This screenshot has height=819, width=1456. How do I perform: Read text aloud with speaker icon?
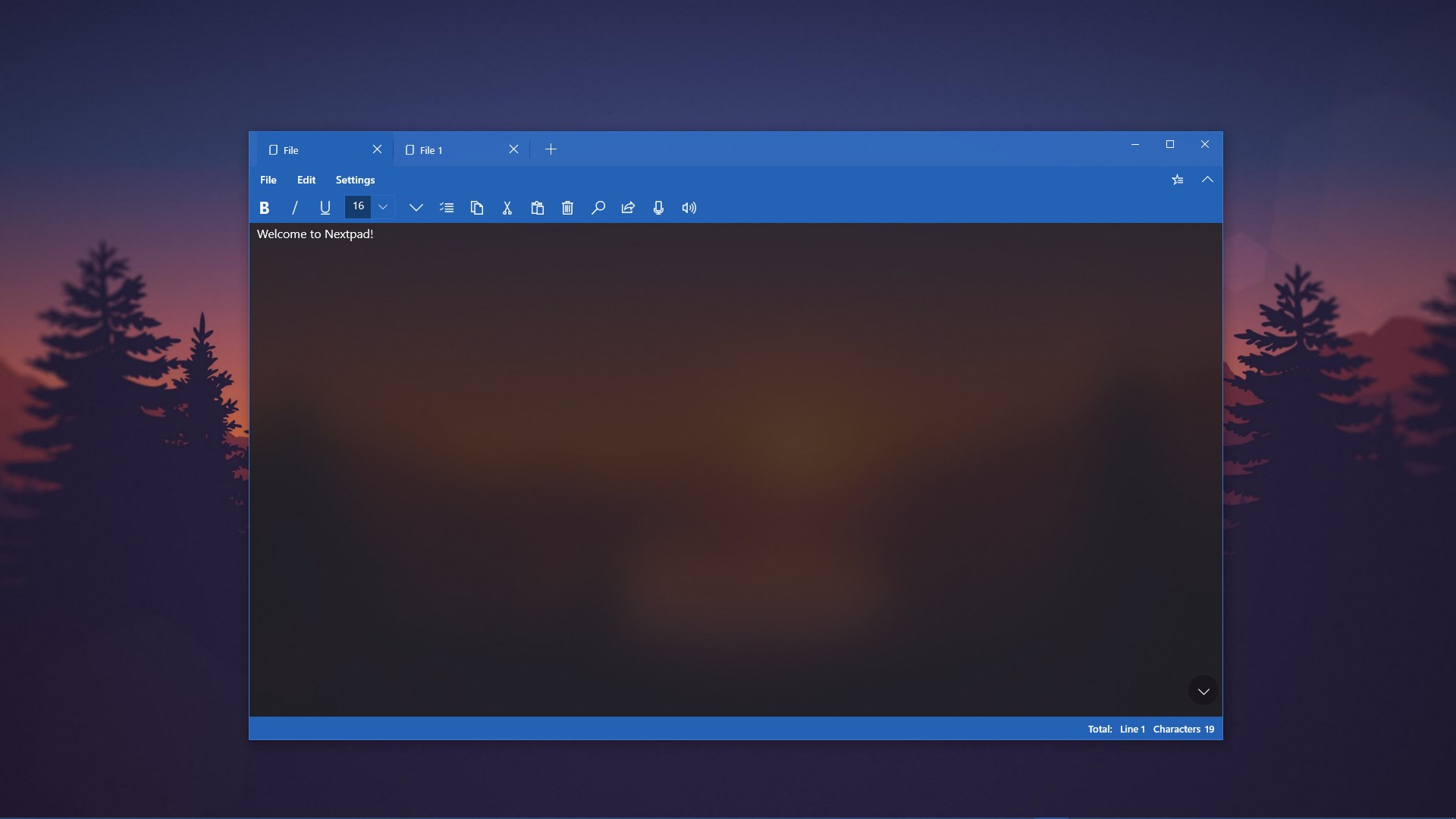[x=689, y=208]
